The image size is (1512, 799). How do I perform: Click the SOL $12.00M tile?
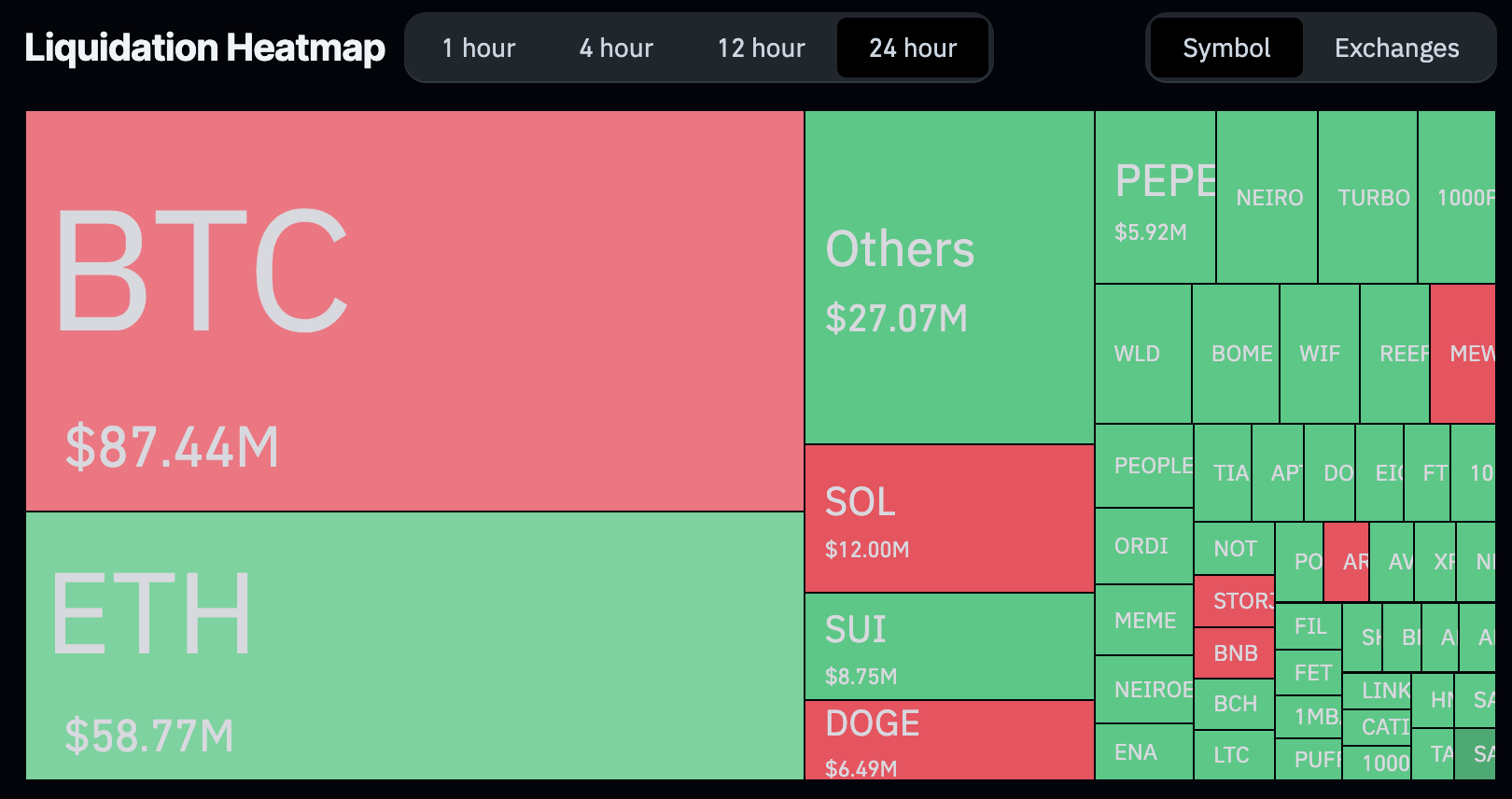click(949, 518)
